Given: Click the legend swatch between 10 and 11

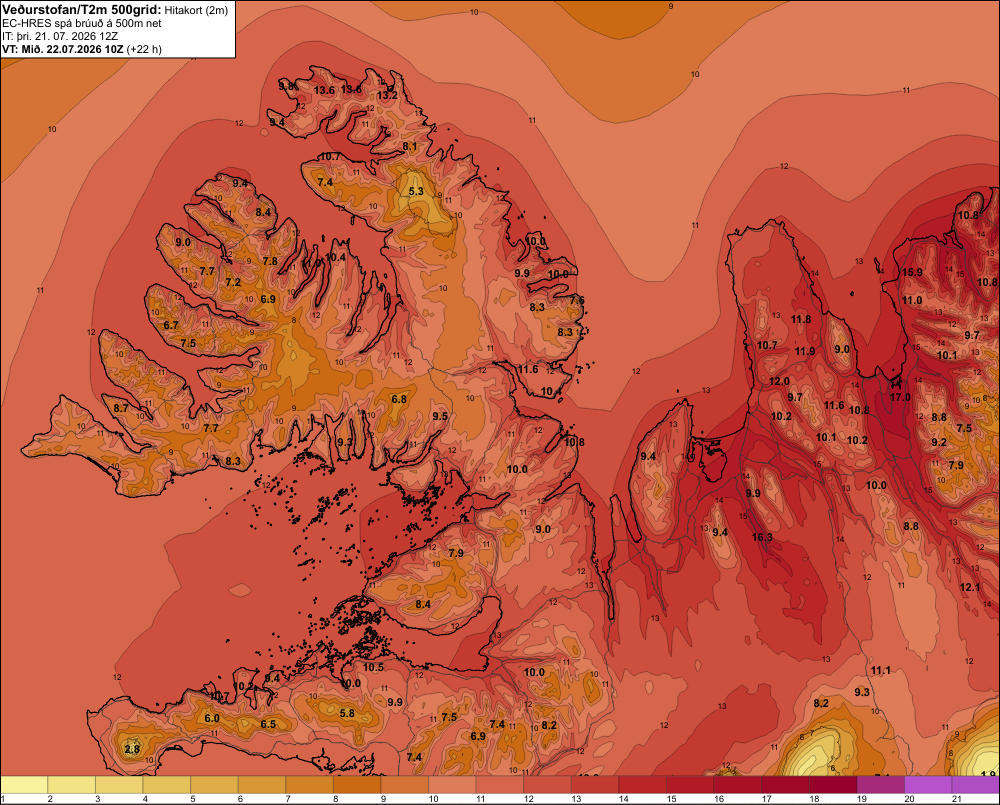Looking at the screenshot, I should click(x=452, y=785).
